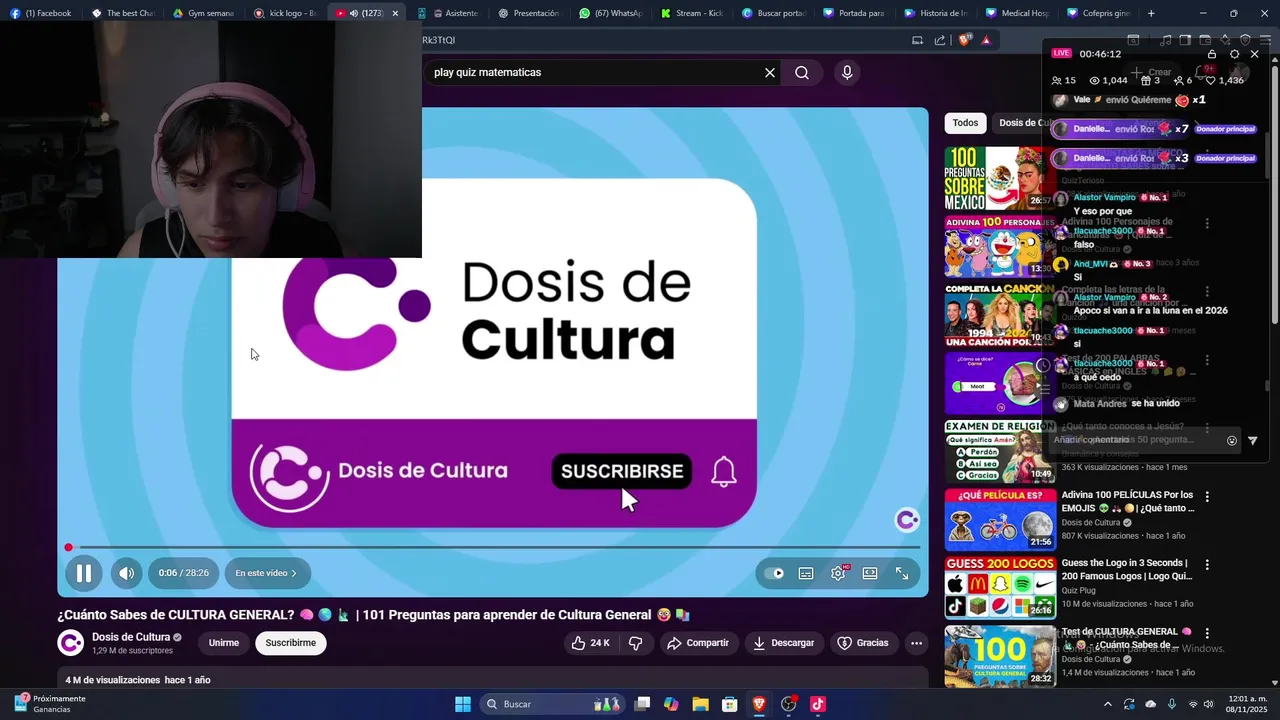
Task: Download the video via Descargar
Action: [x=784, y=643]
